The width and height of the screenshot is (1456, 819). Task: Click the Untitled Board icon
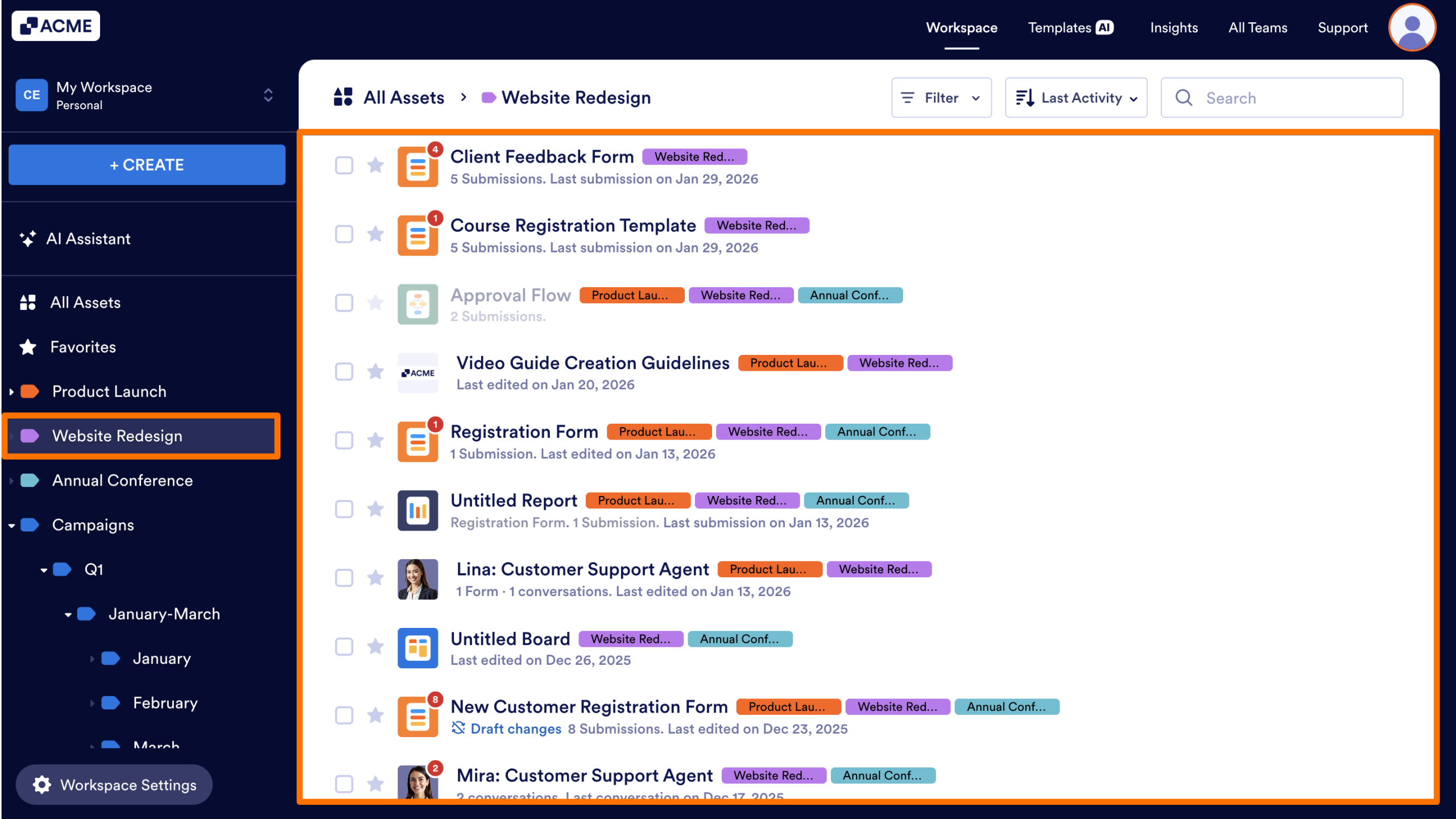pyautogui.click(x=417, y=648)
